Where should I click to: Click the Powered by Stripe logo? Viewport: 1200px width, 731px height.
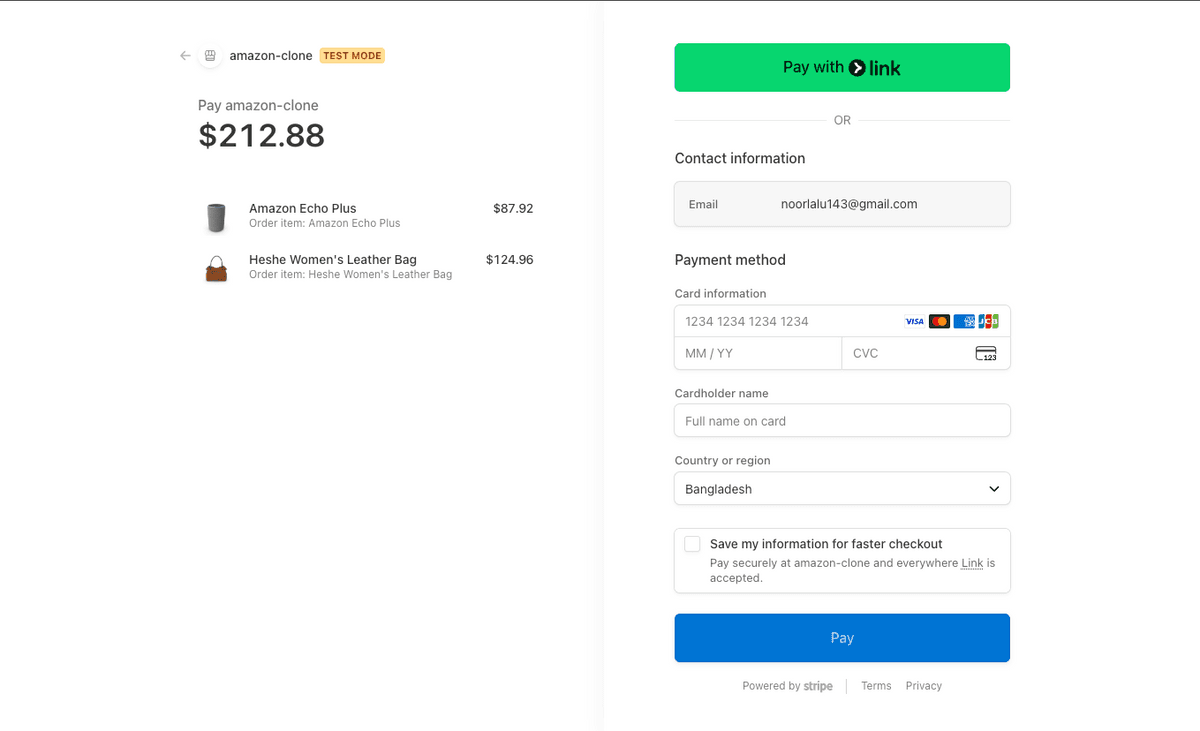[818, 687]
